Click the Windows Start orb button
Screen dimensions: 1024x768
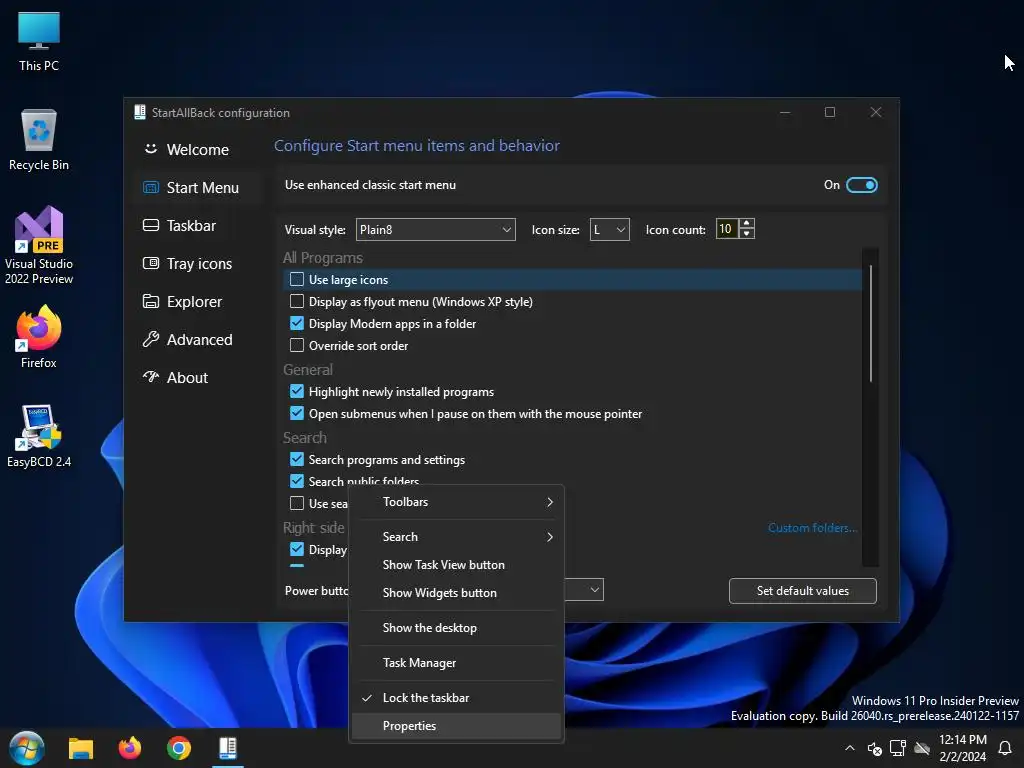pos(27,748)
